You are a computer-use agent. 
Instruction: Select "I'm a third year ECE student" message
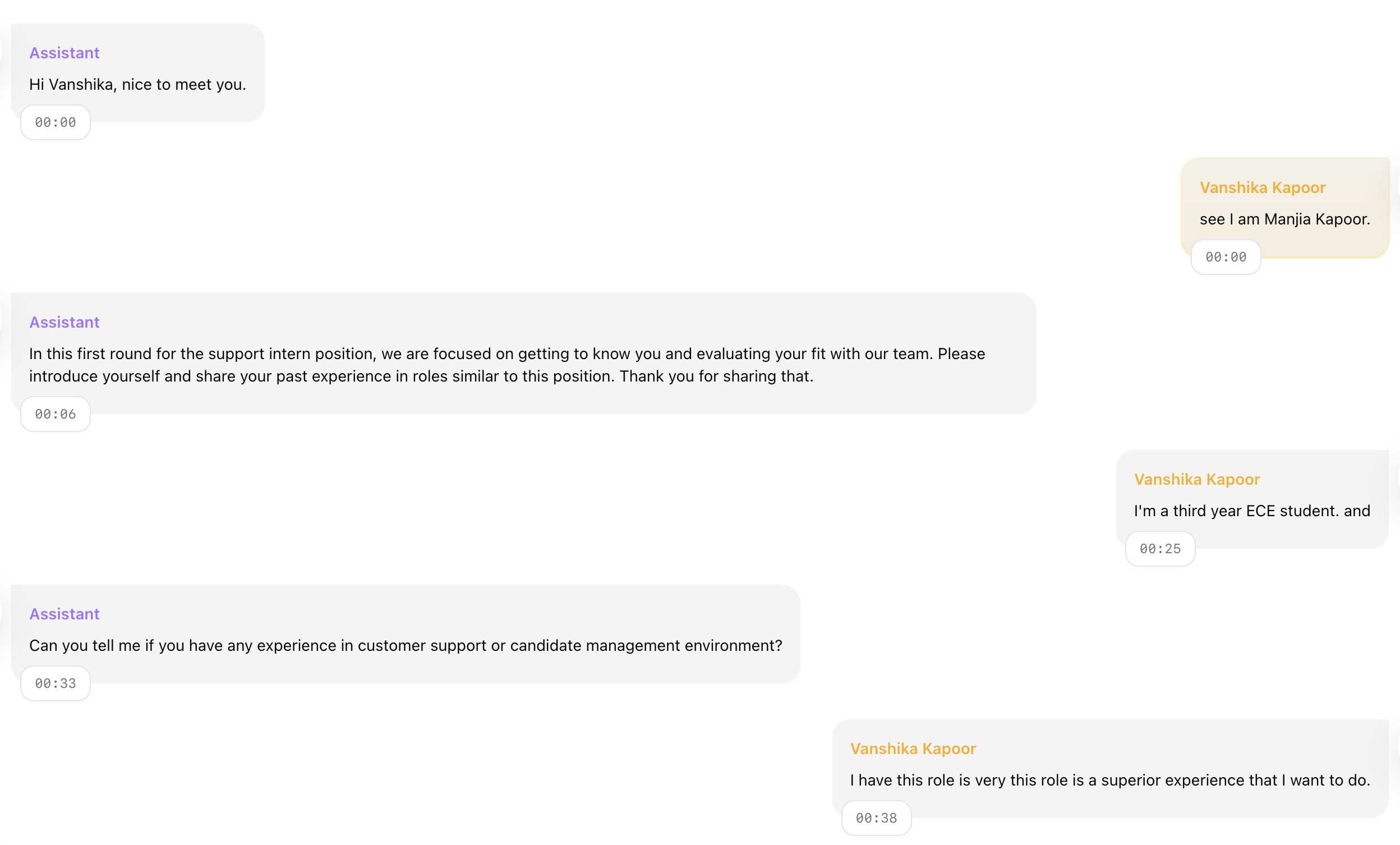[1252, 511]
